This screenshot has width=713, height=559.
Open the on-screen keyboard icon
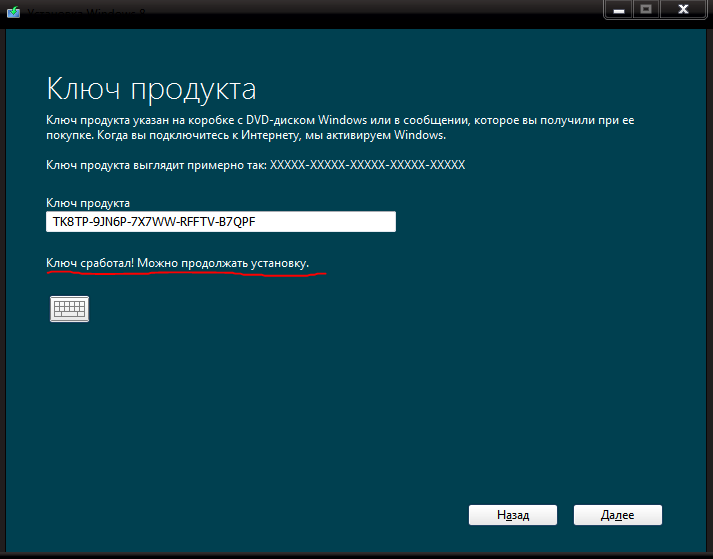[69, 309]
